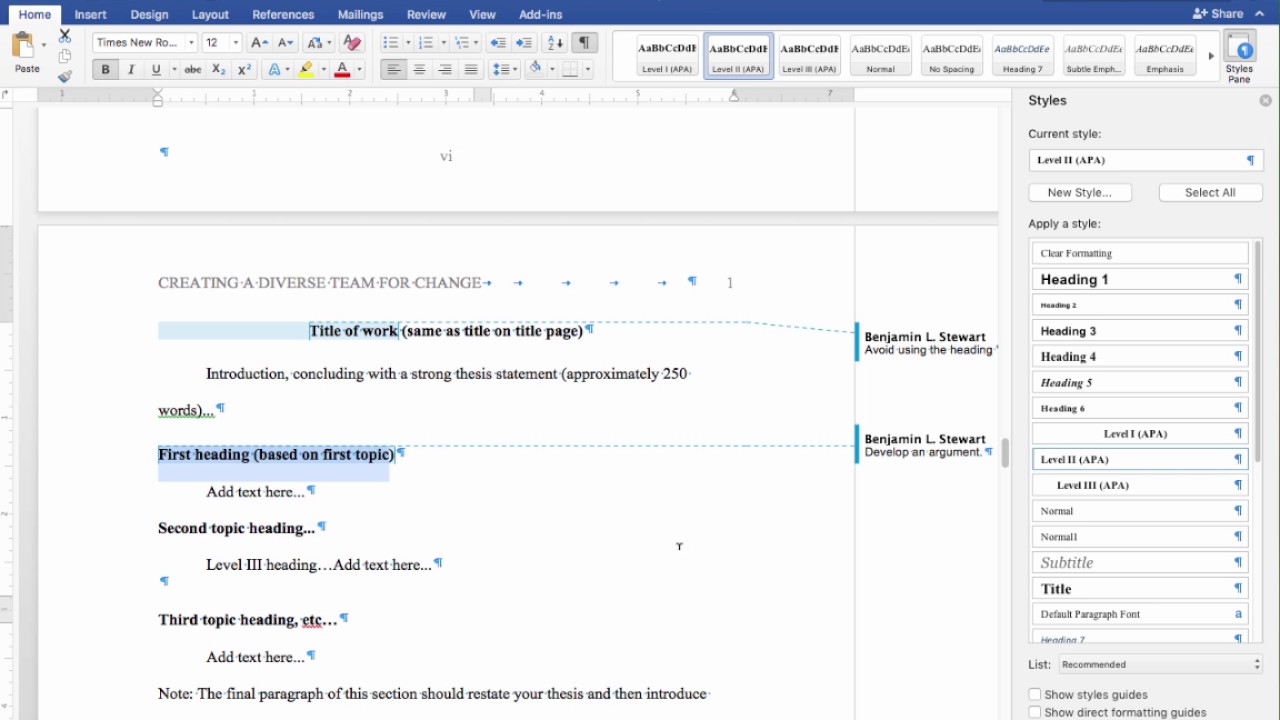This screenshot has width=1280, height=720.
Task: Open Benjamin L. Stewart 'Develop an argument' comment
Action: (x=925, y=445)
